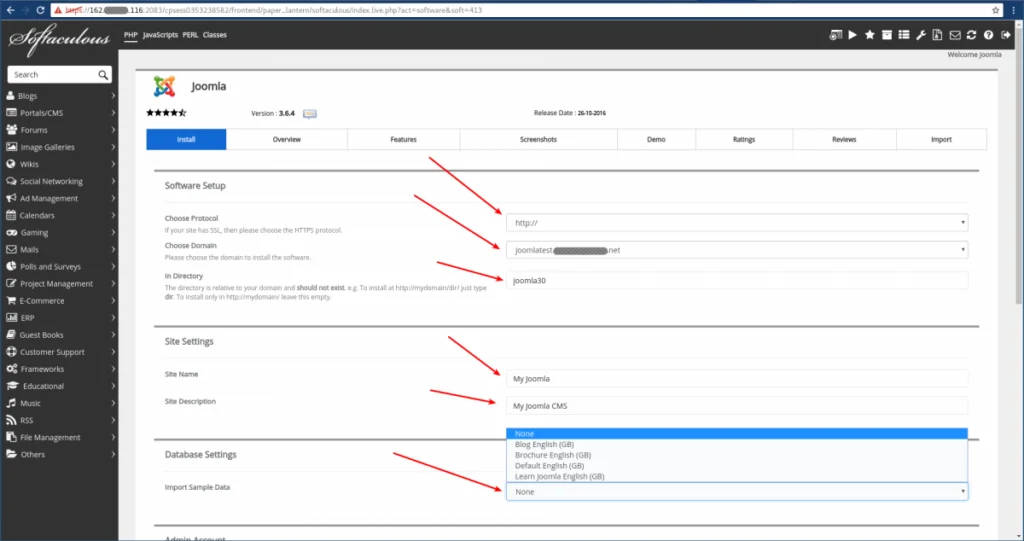Open Edit Settings wrench icon
The height and width of the screenshot is (541, 1024).
[920, 35]
